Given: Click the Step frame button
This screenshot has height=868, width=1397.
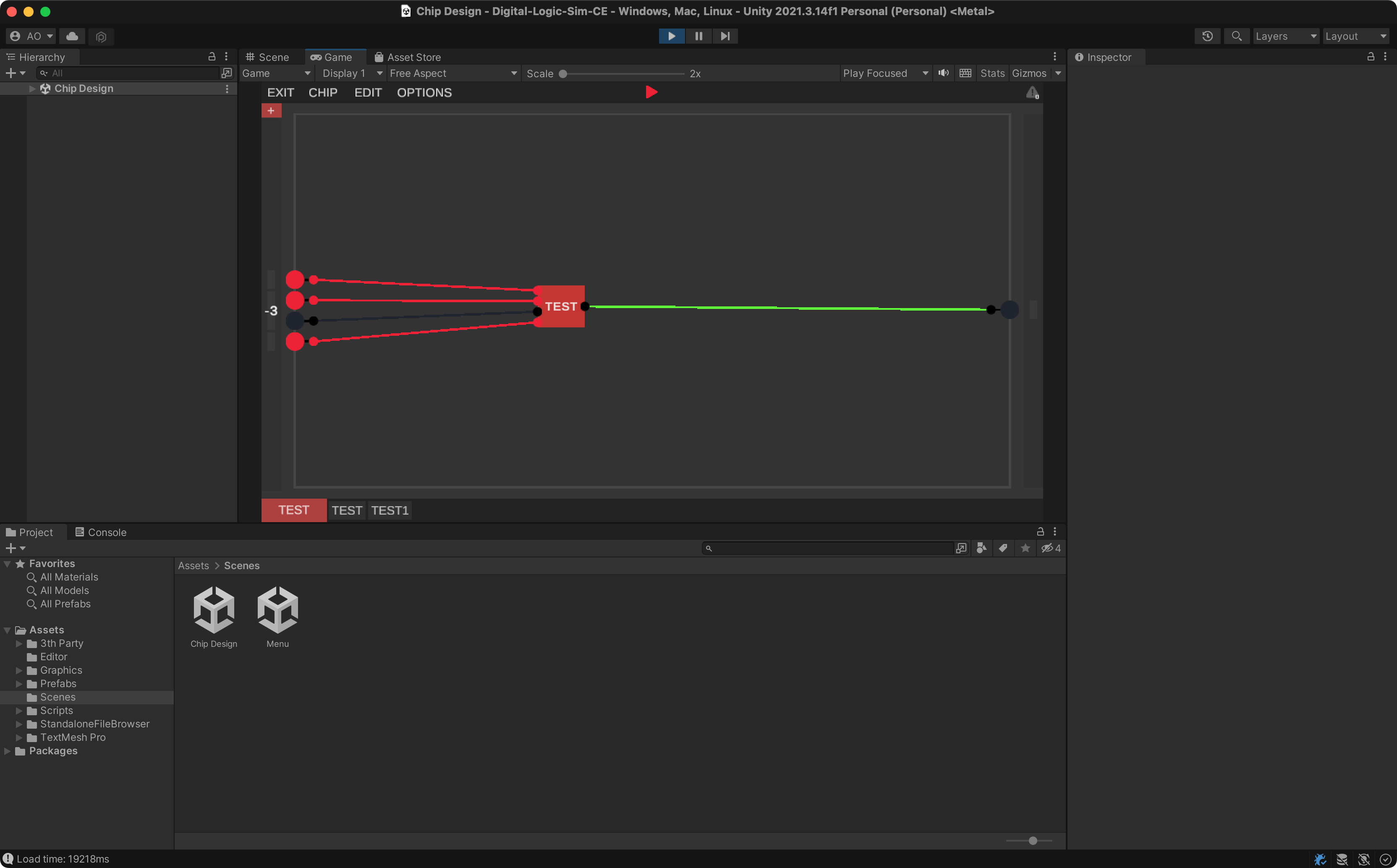Looking at the screenshot, I should [725, 36].
